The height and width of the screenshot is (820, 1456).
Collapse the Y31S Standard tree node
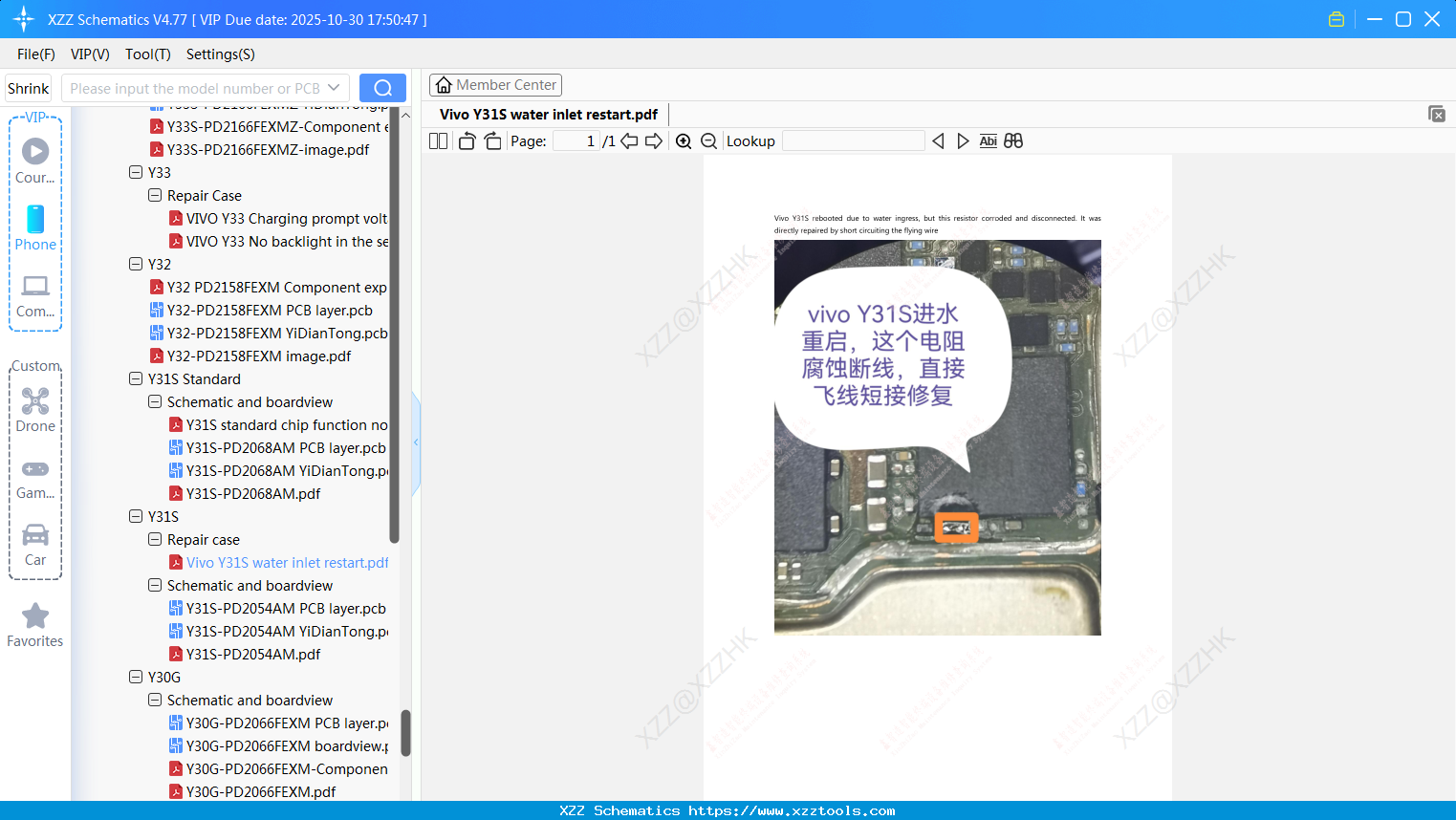point(136,378)
